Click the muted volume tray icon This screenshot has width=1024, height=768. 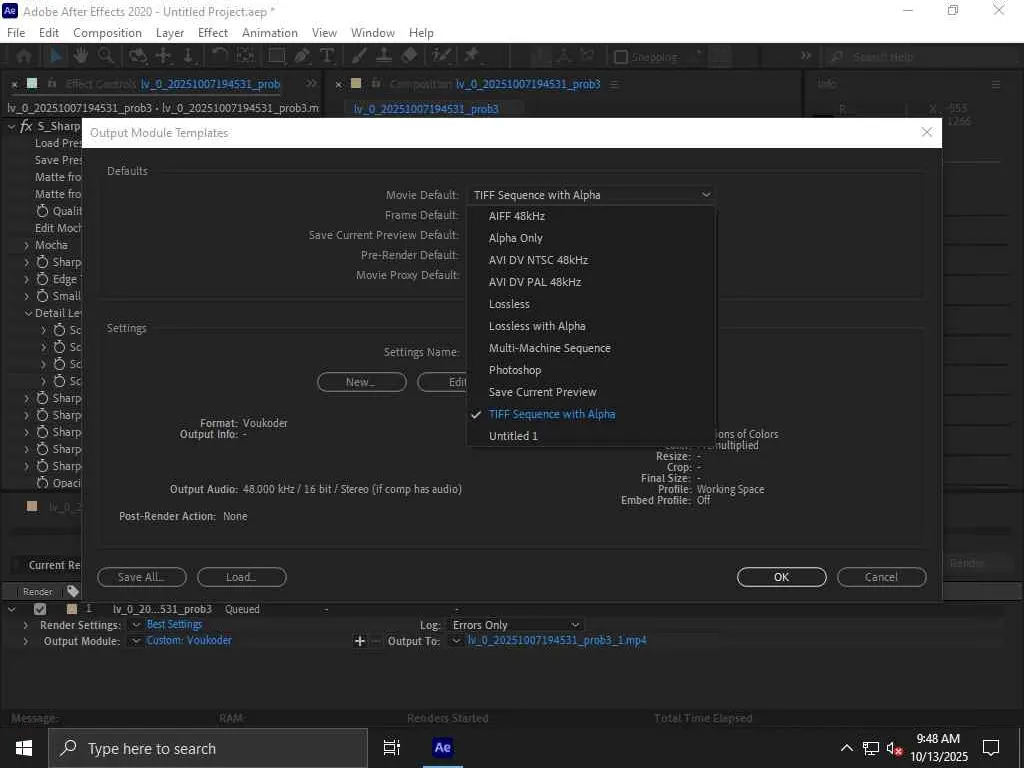click(x=894, y=748)
